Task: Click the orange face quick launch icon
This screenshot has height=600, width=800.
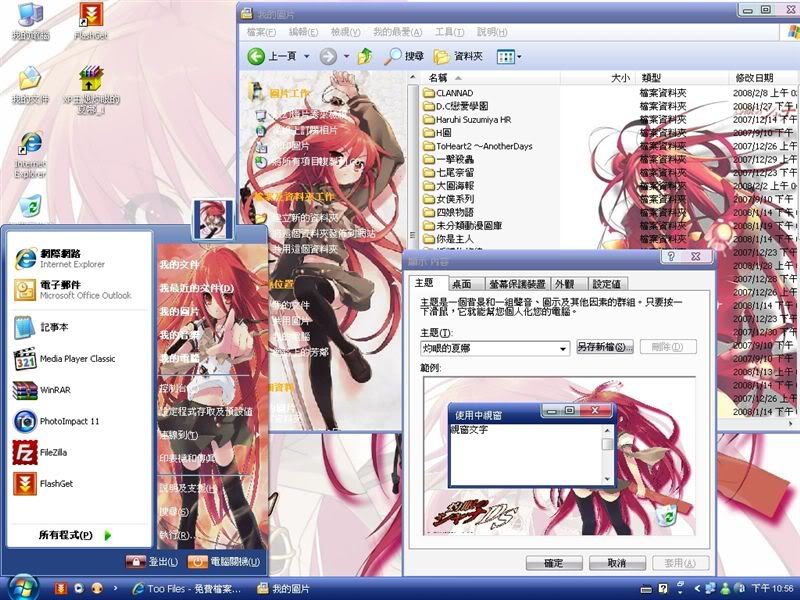Action: [97, 588]
